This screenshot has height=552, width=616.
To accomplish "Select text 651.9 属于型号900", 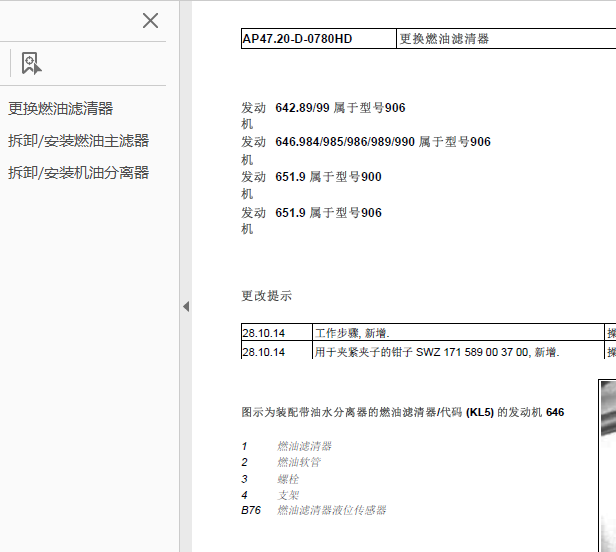I will click(x=328, y=177).
